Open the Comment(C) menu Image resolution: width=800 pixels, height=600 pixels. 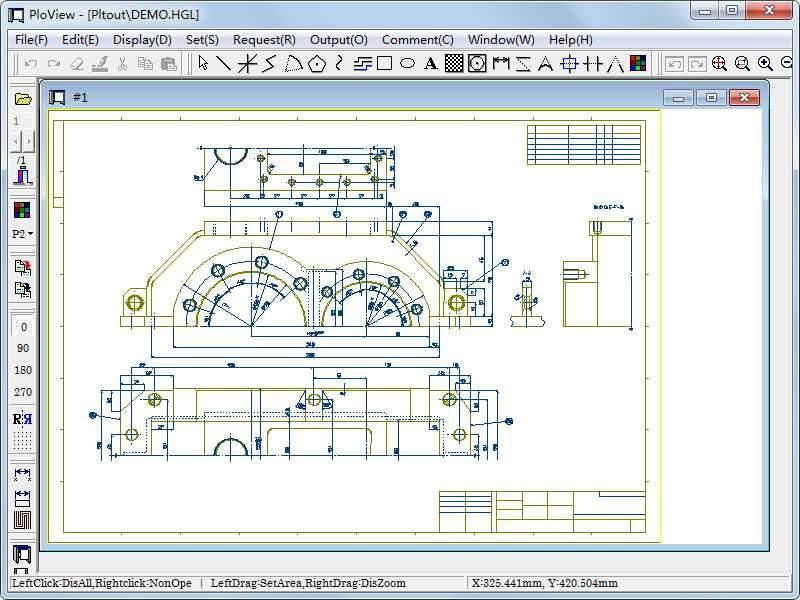(417, 40)
